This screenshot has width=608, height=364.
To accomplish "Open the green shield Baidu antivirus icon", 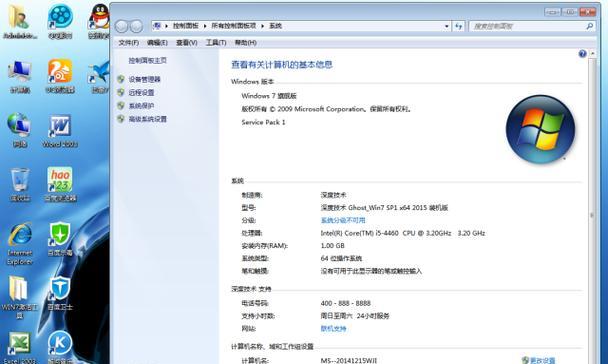I will tap(60, 240).
